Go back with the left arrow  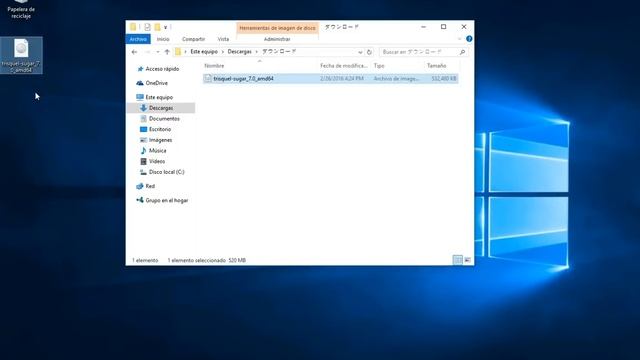click(x=134, y=52)
